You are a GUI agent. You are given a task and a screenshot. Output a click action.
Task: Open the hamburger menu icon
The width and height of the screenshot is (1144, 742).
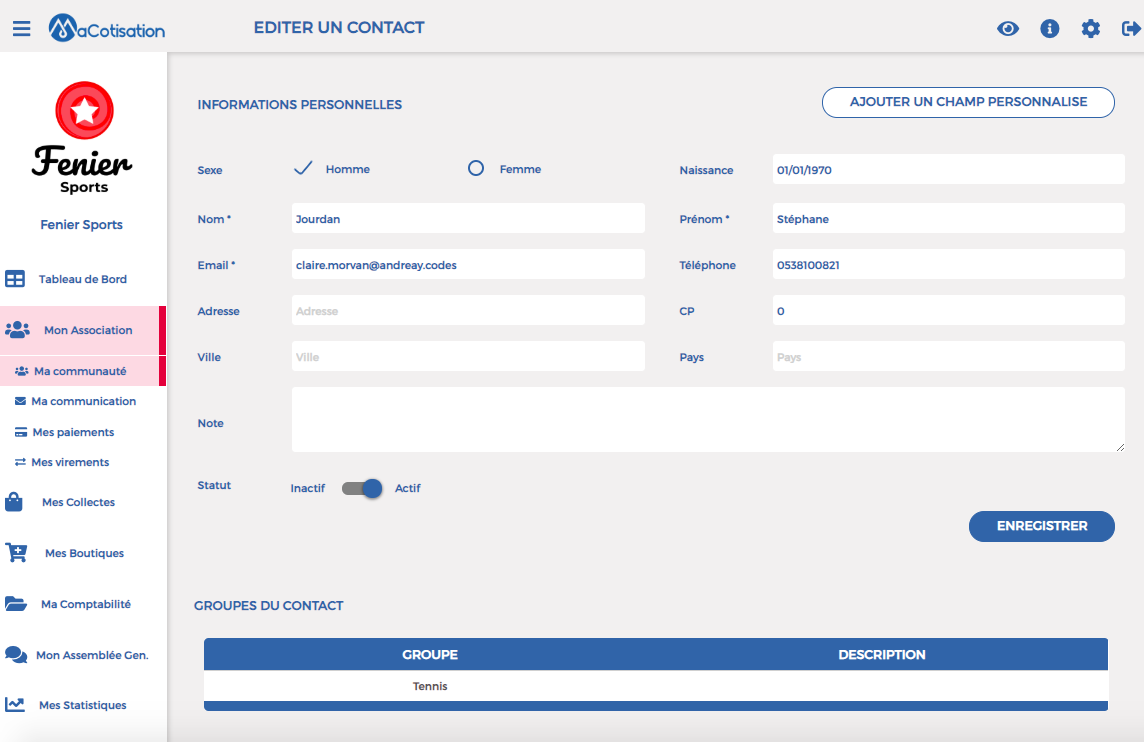(x=21, y=28)
